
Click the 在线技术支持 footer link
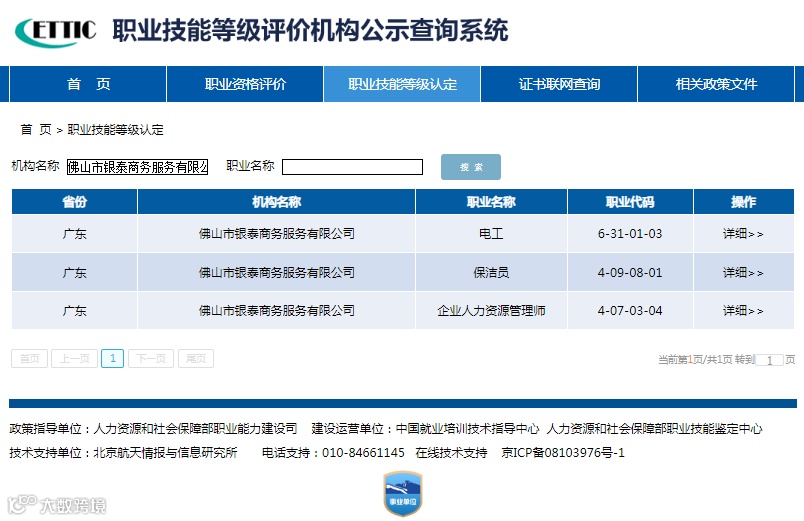pos(451,453)
